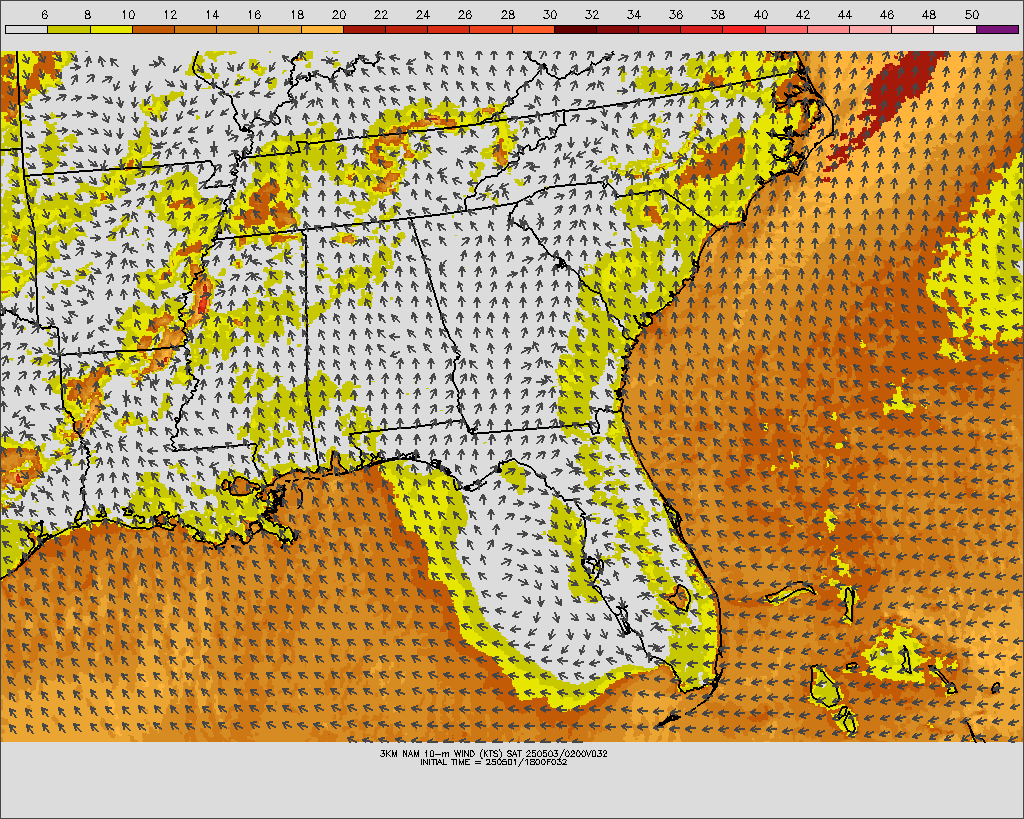
Task: Click the legend value "12"
Action: click(x=170, y=15)
